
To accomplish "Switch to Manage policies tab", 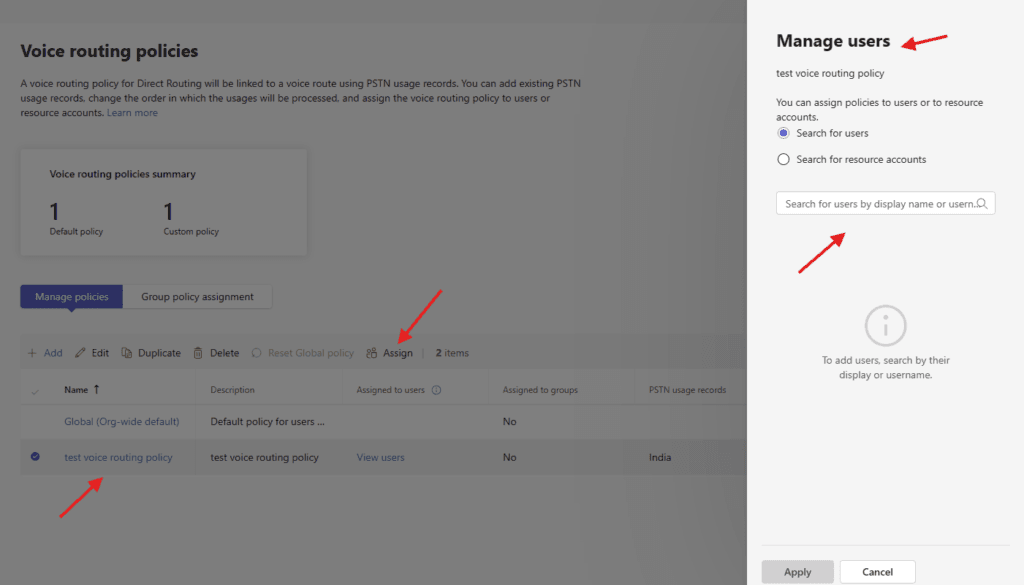I will point(72,297).
